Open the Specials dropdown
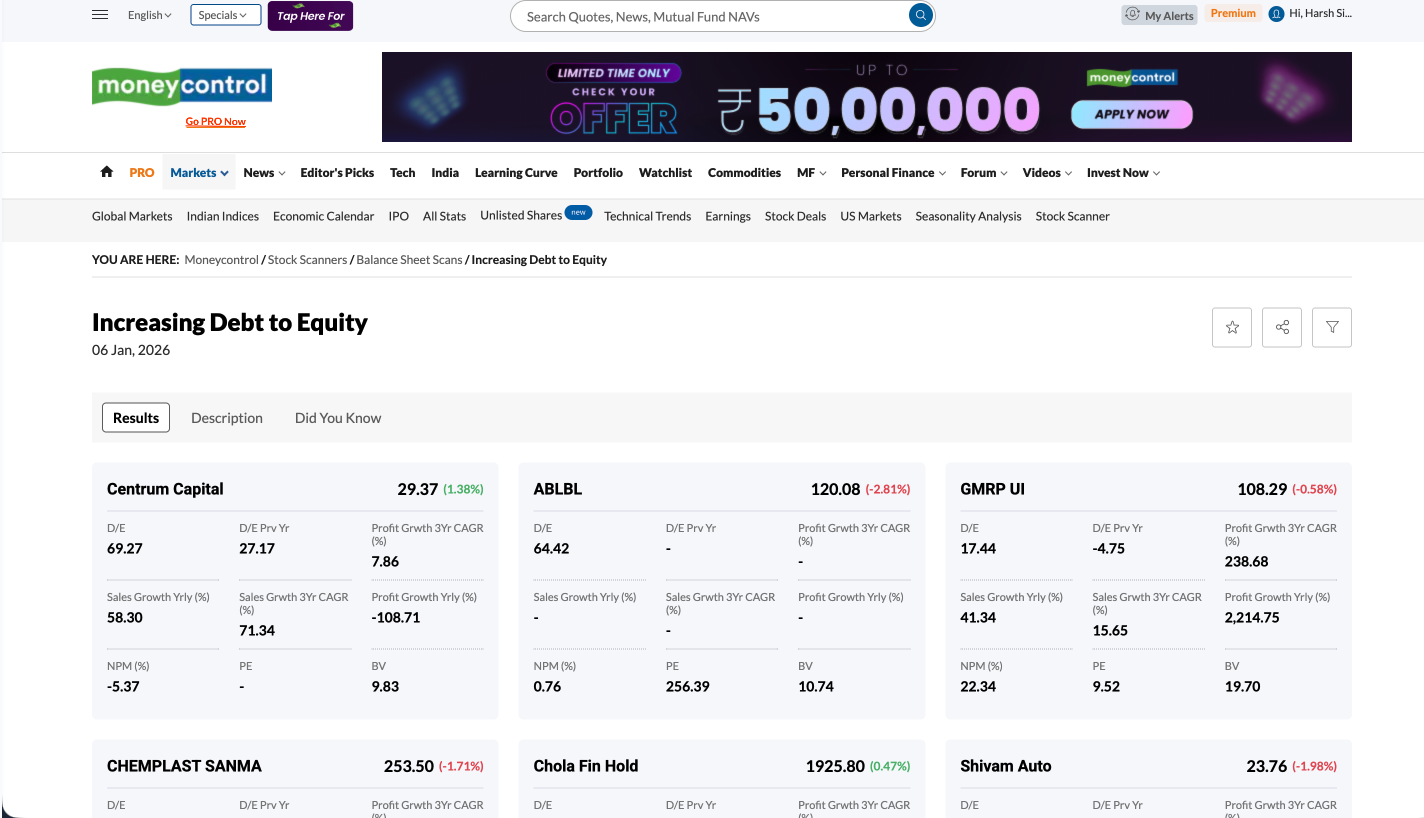Screen dimensions: 1424x818 225,15
